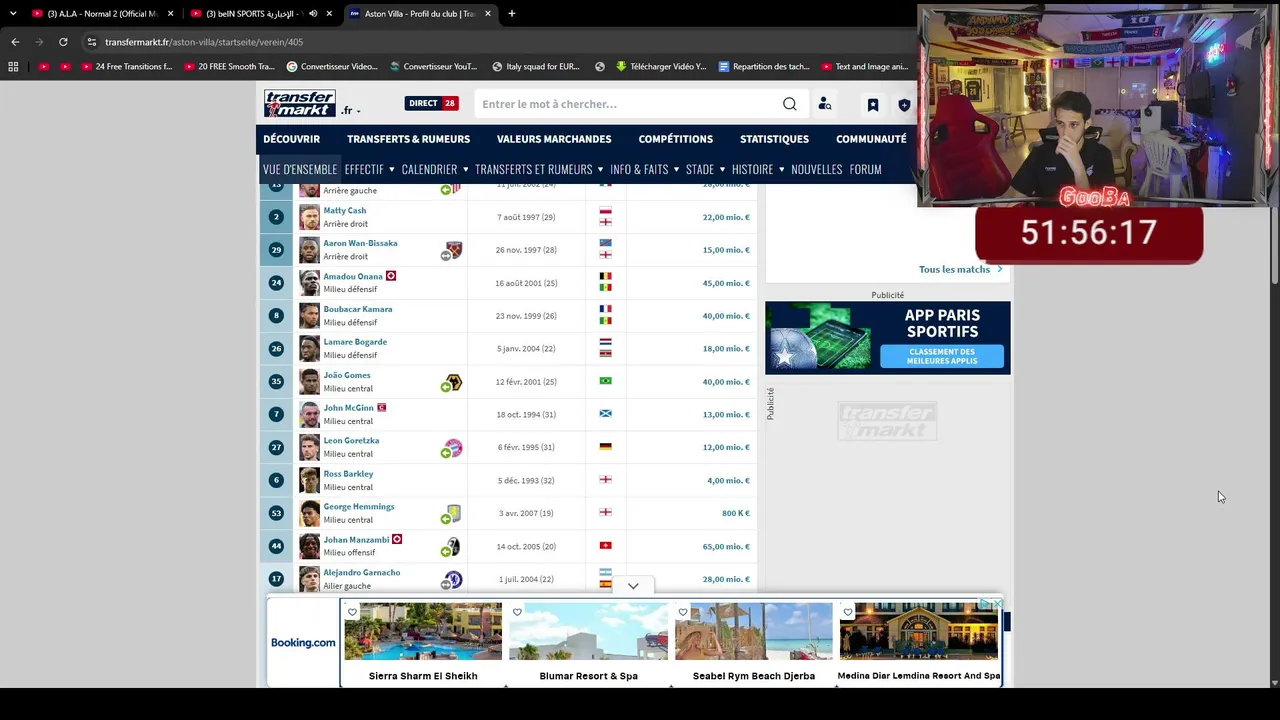Open Matty Cash player profile
Screen dimensions: 1280x720
345,211
